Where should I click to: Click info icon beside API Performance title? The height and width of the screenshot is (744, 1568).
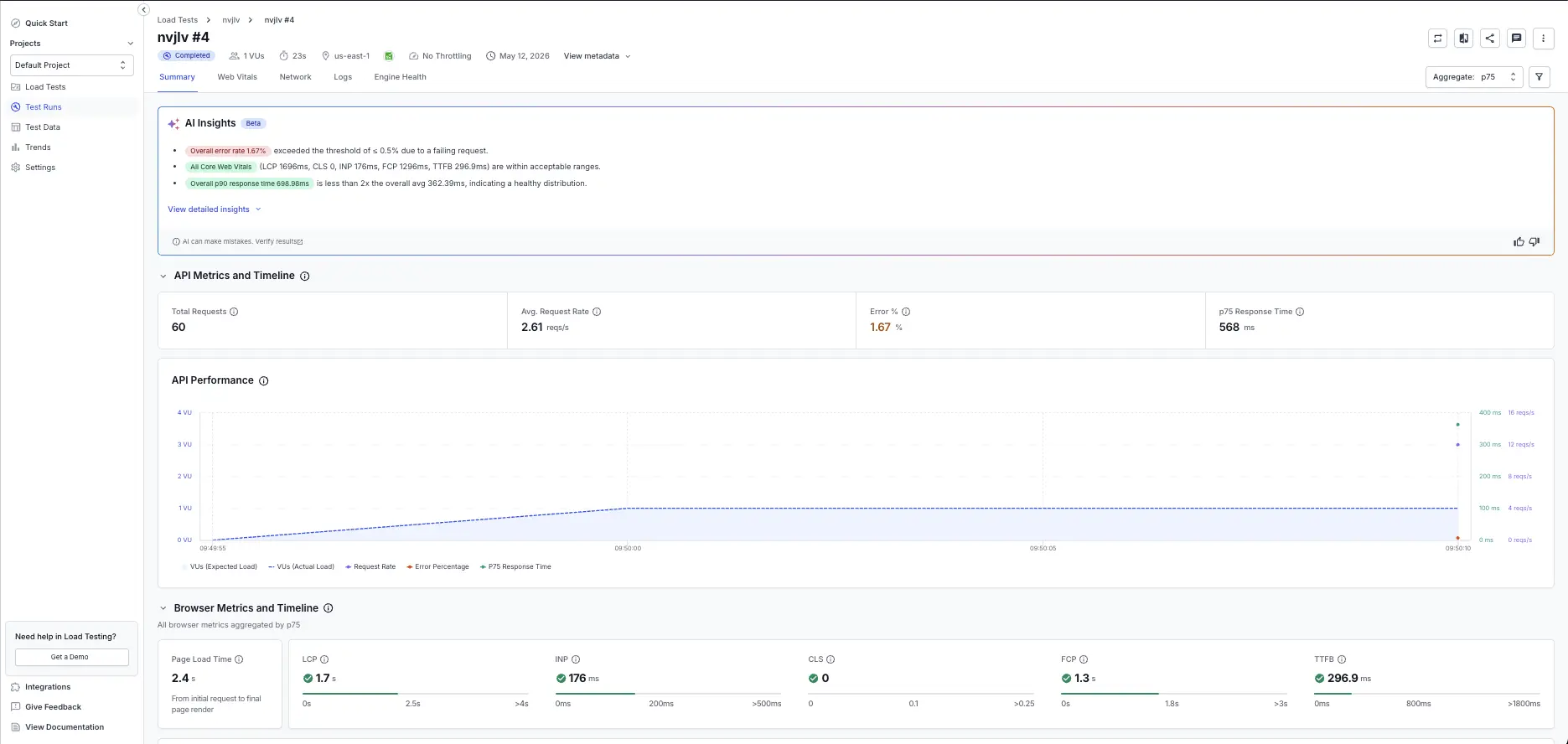[264, 381]
